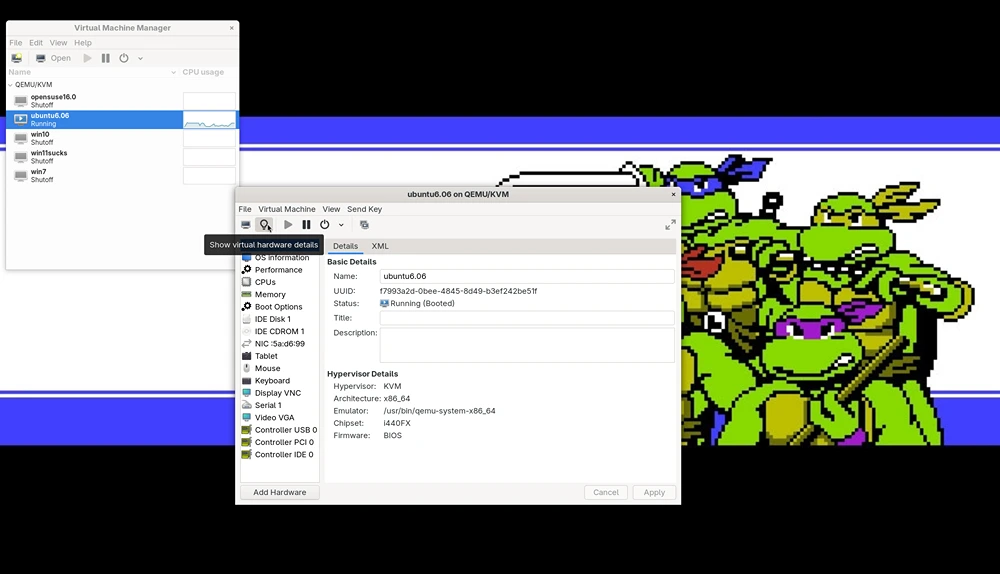1000x574 pixels.
Task: Click the power shutdown icon in ubuntu6.06 toolbar
Action: click(x=325, y=224)
